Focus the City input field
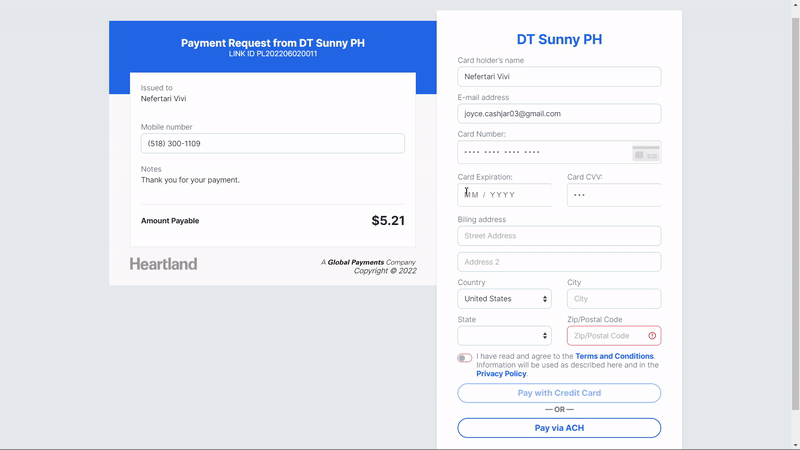Viewport: 800px width, 450px height. pos(613,299)
